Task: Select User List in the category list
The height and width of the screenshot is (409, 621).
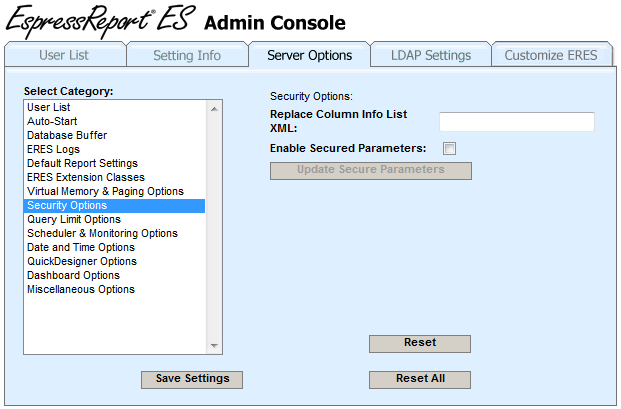Action: coord(114,107)
